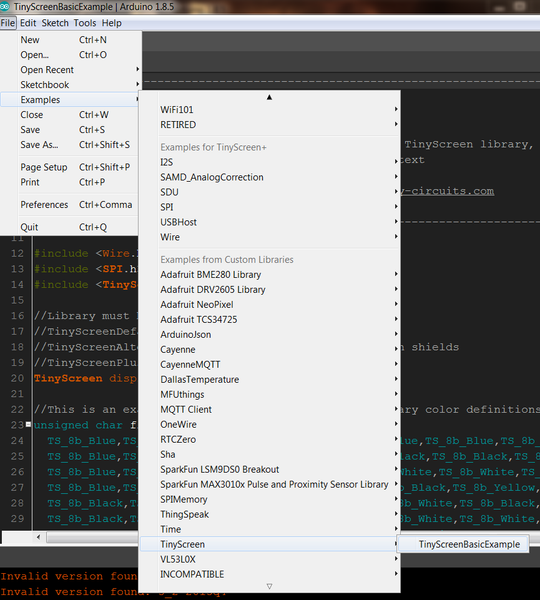Choose Save As... in File menu
Screen dimensions: 540x600
click(70, 145)
